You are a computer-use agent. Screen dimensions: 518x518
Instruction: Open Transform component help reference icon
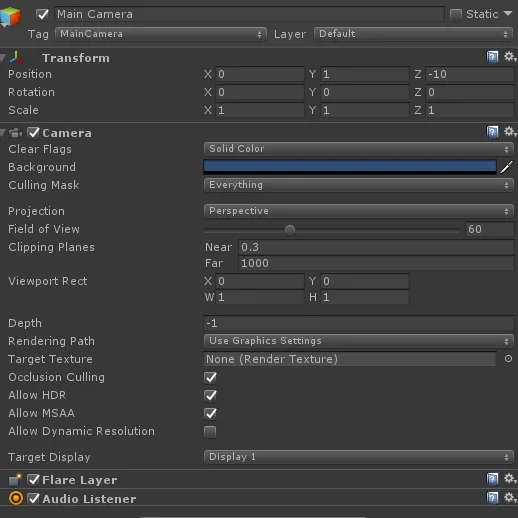click(492, 57)
